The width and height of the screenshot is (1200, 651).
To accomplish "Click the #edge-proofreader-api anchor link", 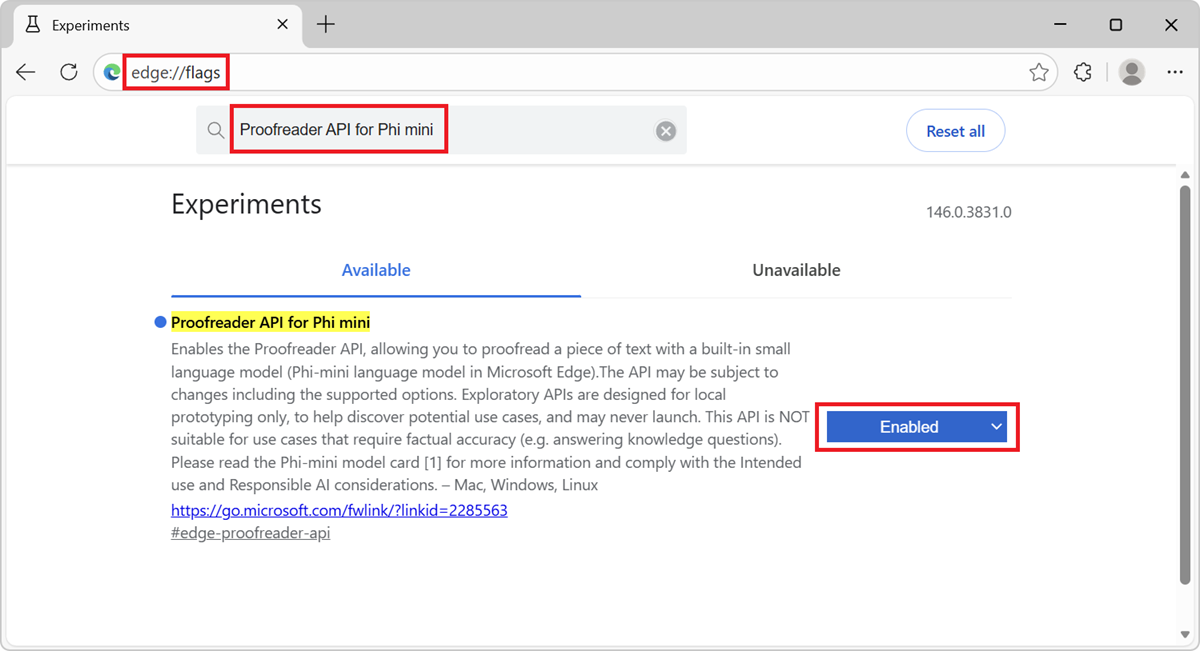I will pos(250,533).
